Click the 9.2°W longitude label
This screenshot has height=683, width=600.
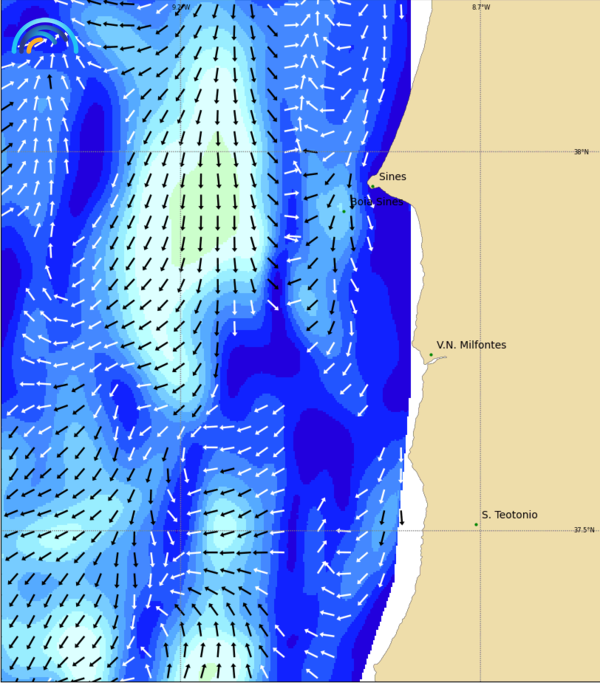point(180,7)
